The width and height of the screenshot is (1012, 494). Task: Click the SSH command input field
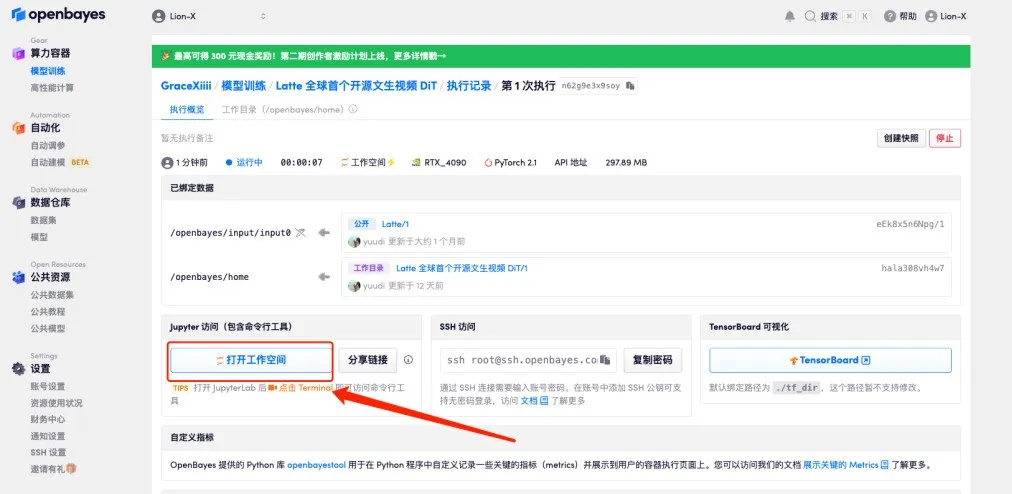coord(521,359)
